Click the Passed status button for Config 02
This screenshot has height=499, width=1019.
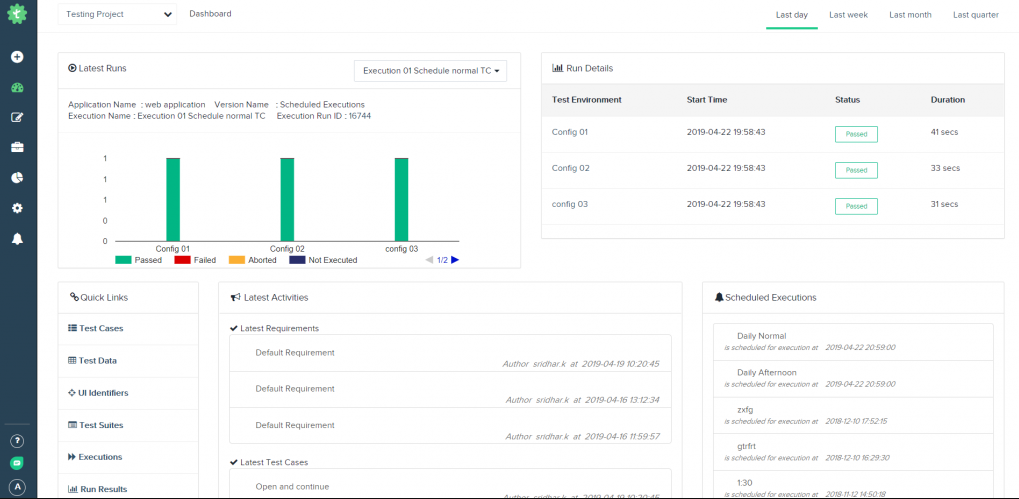pyautogui.click(x=856, y=170)
